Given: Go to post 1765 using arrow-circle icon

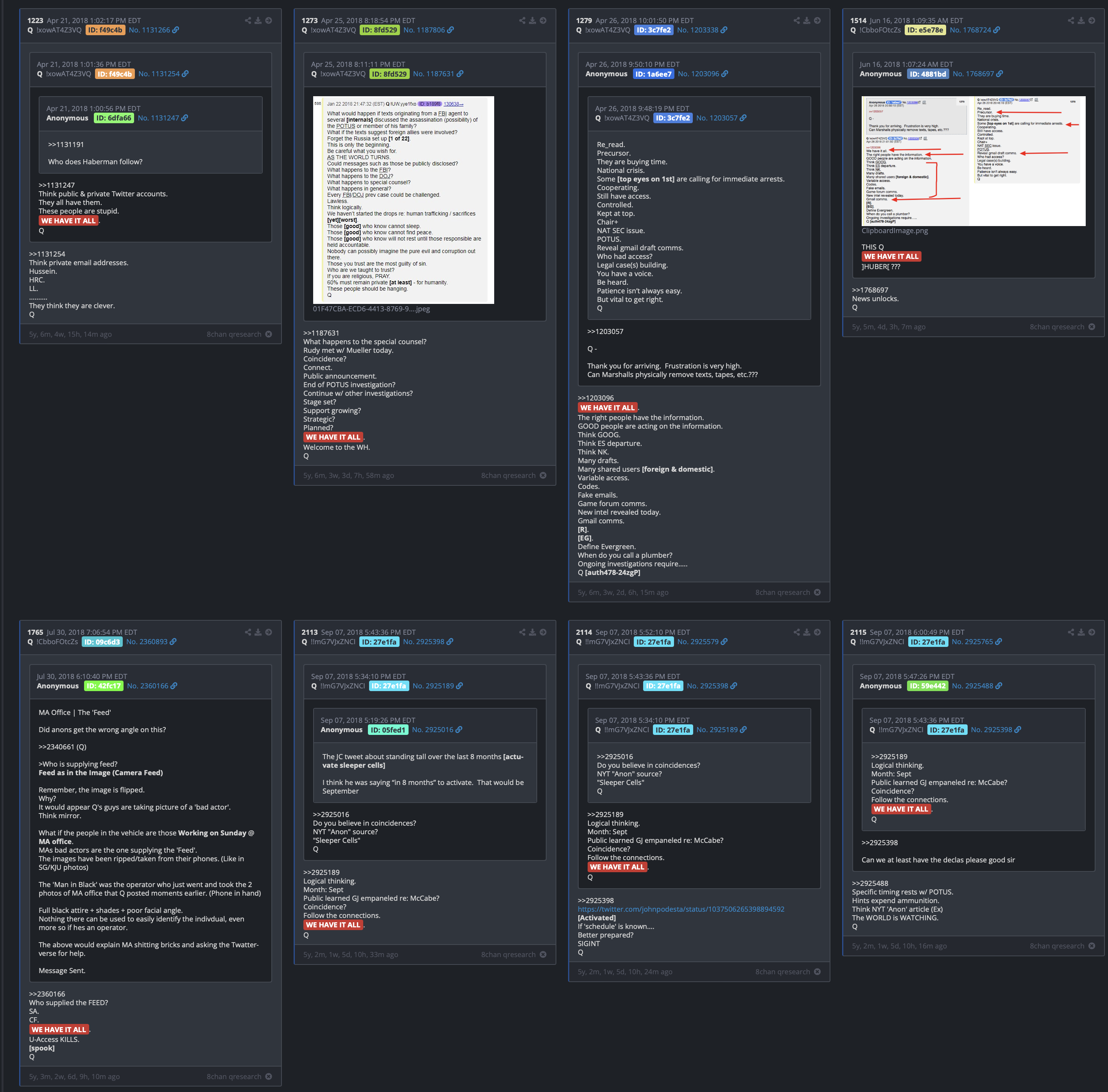Looking at the screenshot, I should [268, 632].
